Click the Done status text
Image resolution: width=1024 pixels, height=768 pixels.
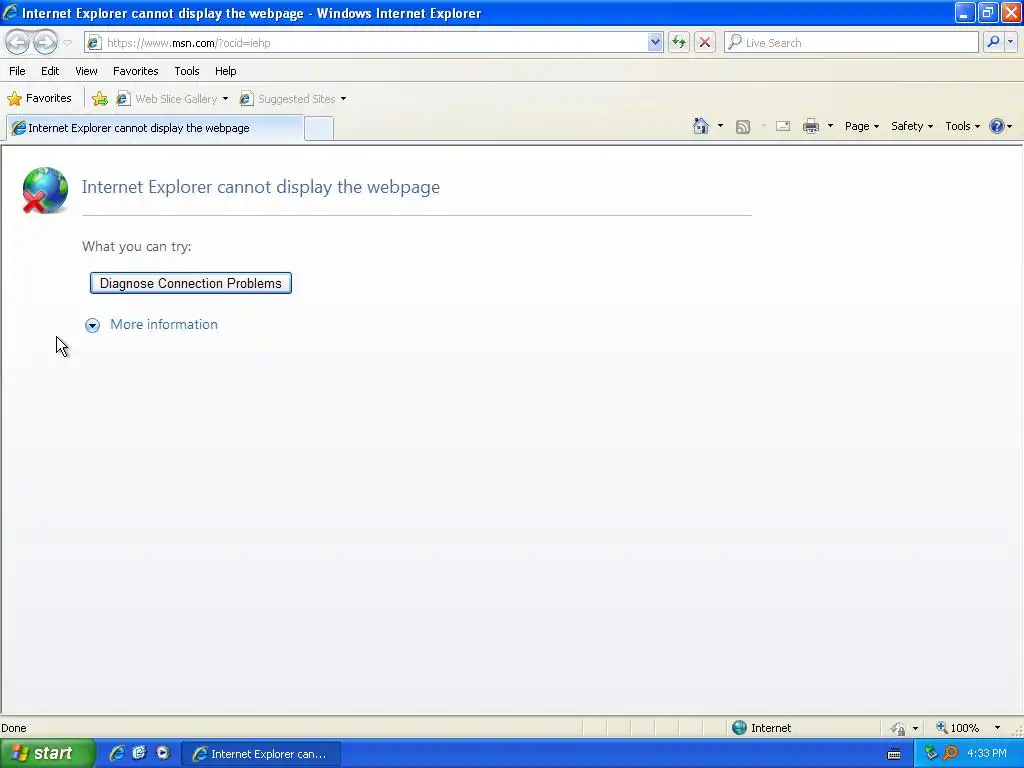[14, 728]
